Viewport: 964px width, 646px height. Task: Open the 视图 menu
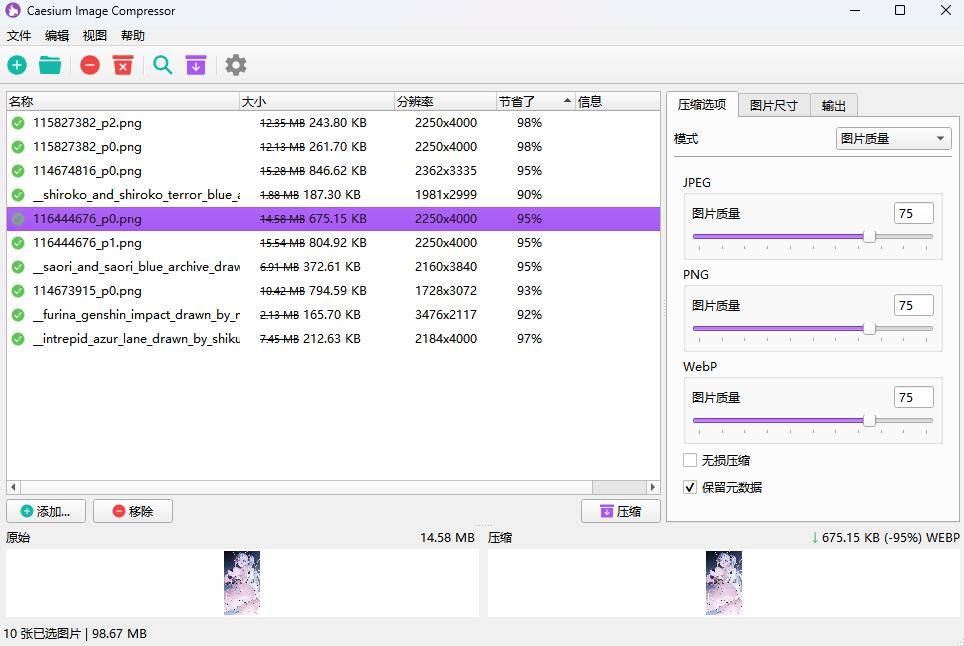pos(95,36)
